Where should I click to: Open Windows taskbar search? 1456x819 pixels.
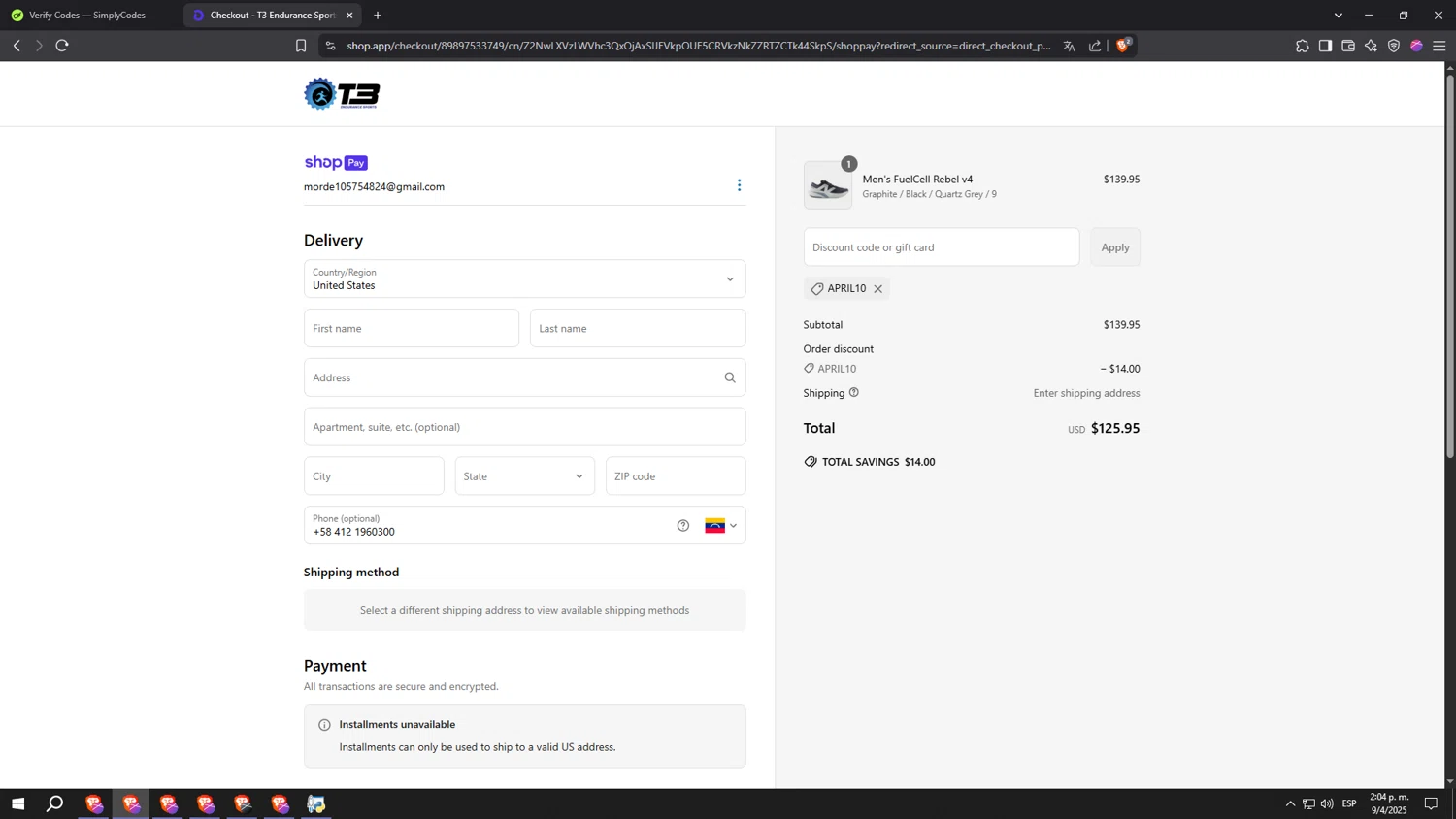pos(55,803)
